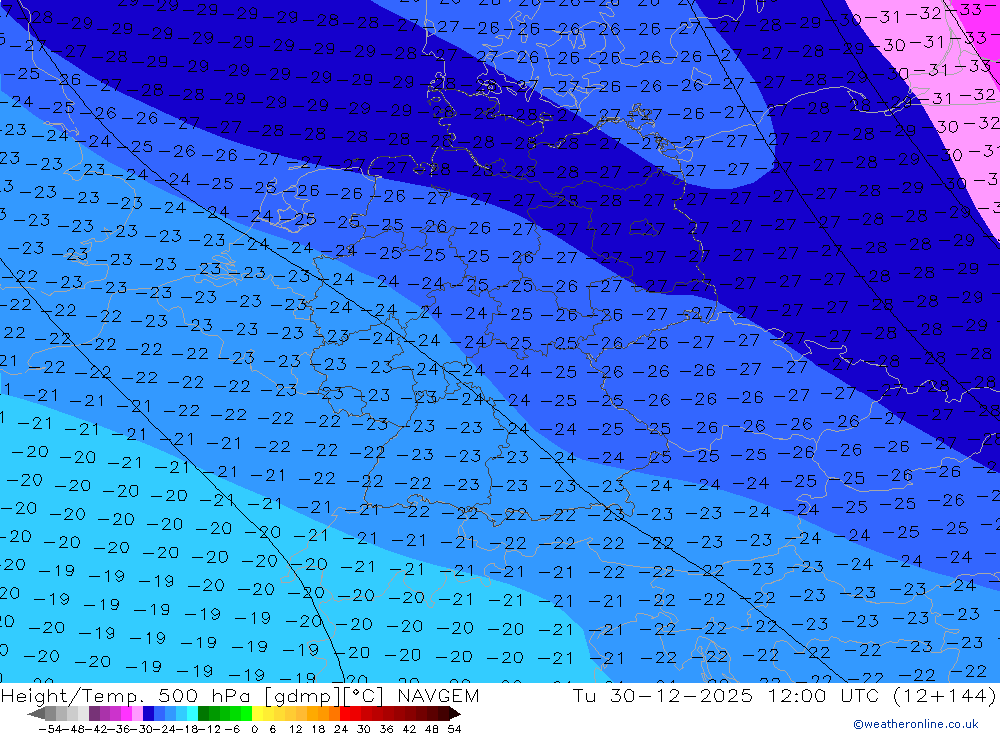Click the 12:00 UTC time in the footer
This screenshot has width=1000, height=733.
(823, 695)
